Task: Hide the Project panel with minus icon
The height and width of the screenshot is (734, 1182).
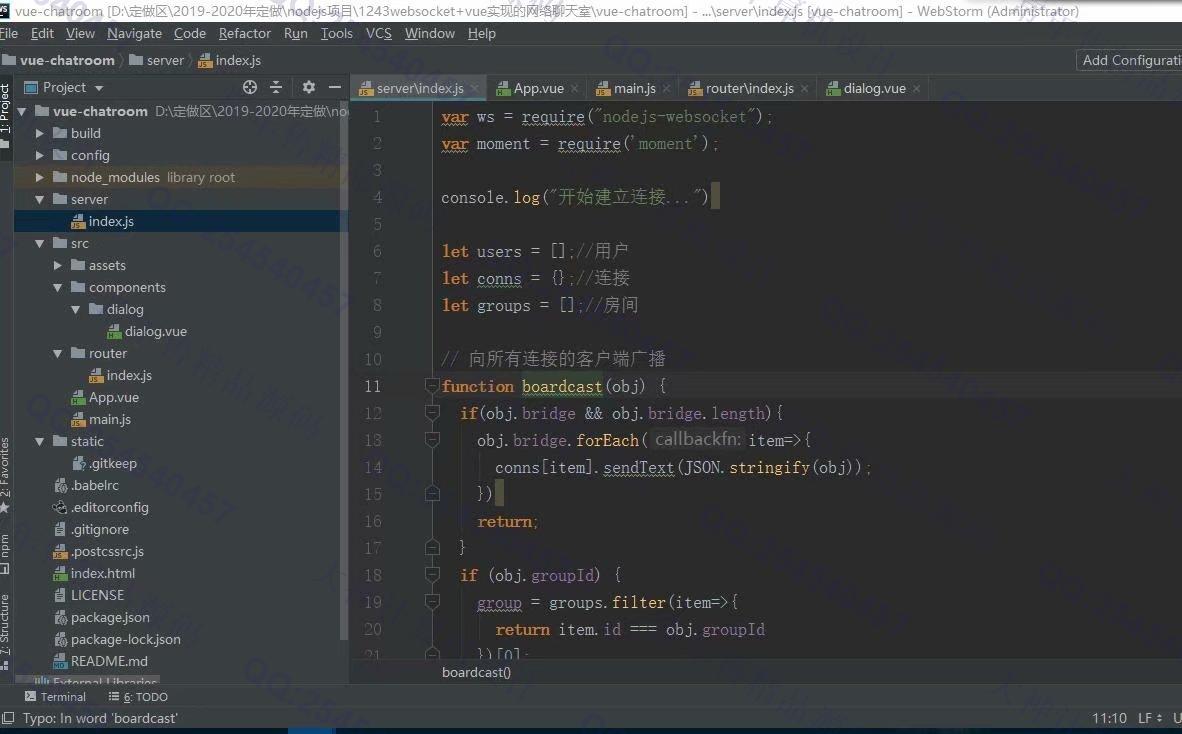Action: click(335, 87)
